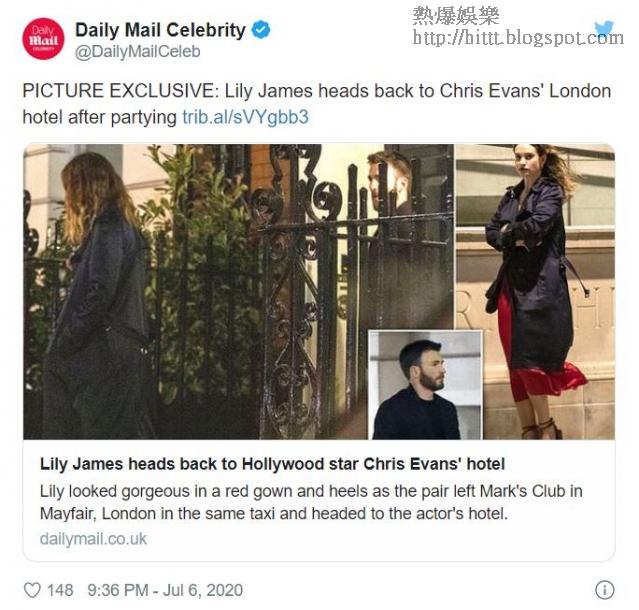
Task: Click the Twitter bird logo
Action: coord(604,29)
